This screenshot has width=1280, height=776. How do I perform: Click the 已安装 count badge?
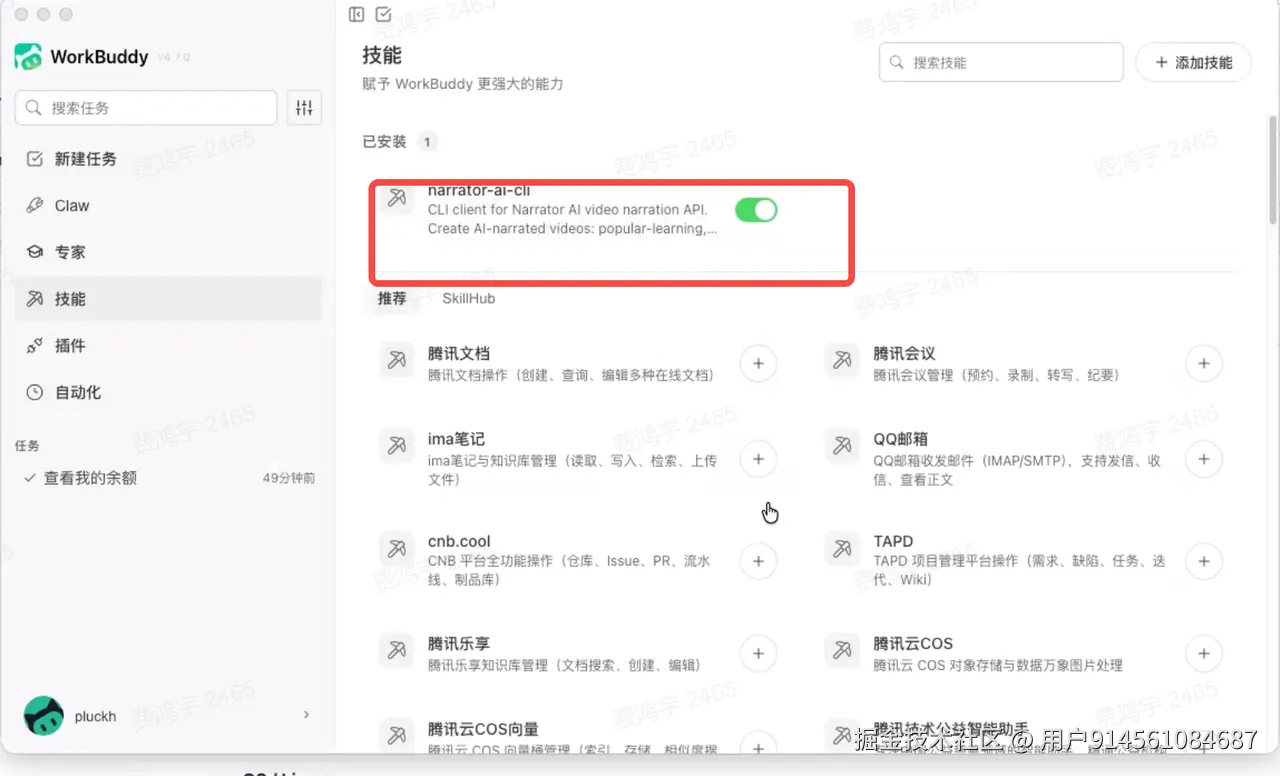(427, 142)
